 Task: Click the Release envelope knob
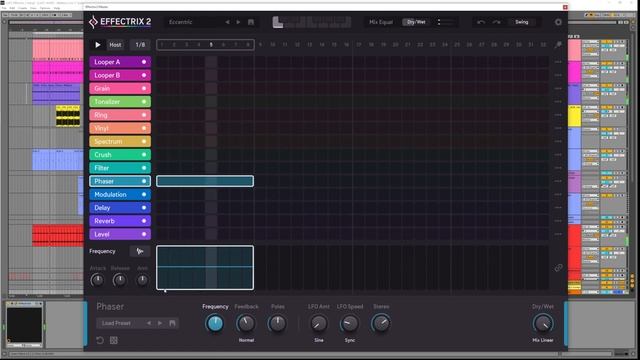120,280
